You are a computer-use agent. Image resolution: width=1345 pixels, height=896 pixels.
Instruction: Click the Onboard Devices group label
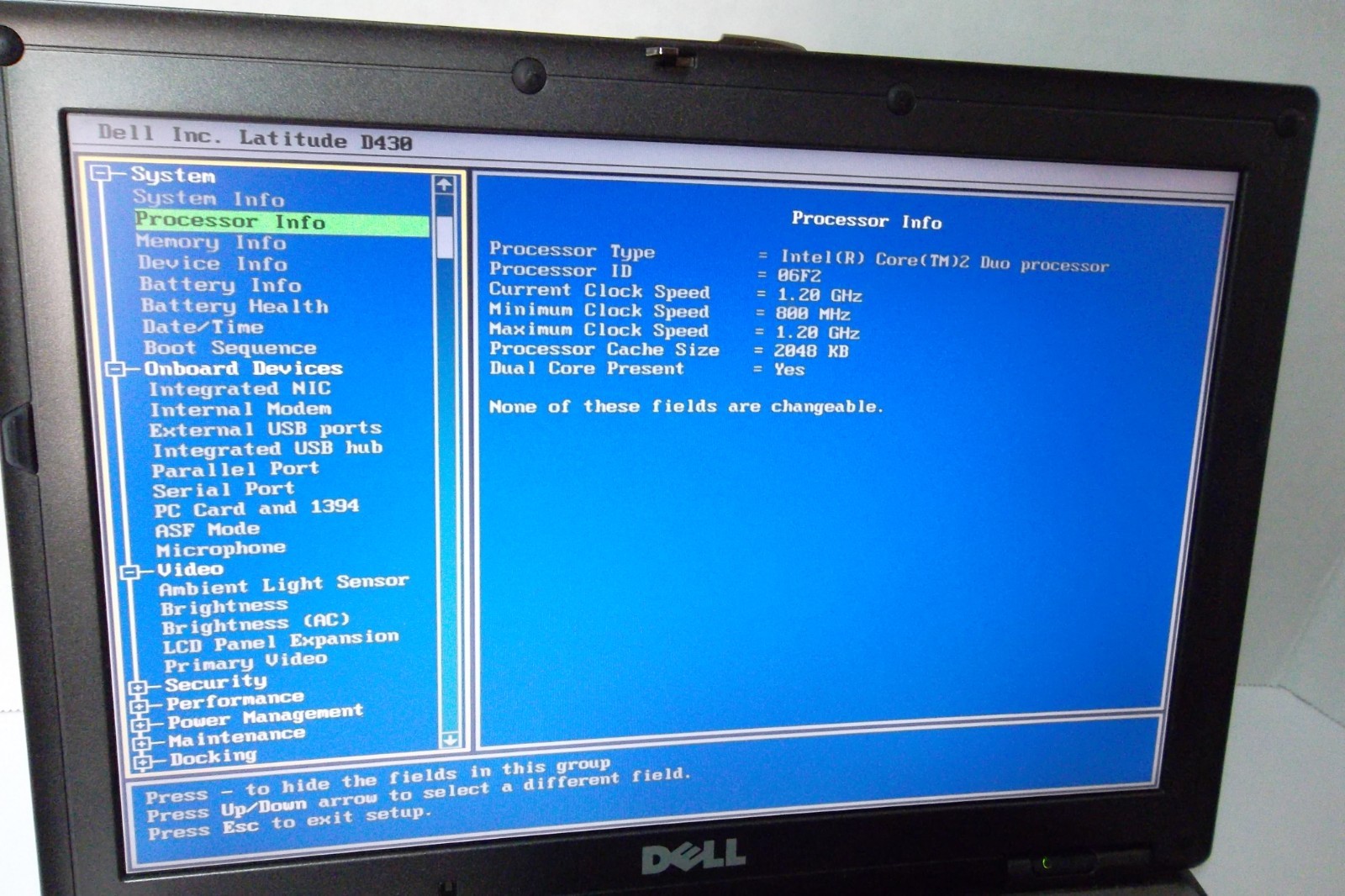click(x=243, y=368)
